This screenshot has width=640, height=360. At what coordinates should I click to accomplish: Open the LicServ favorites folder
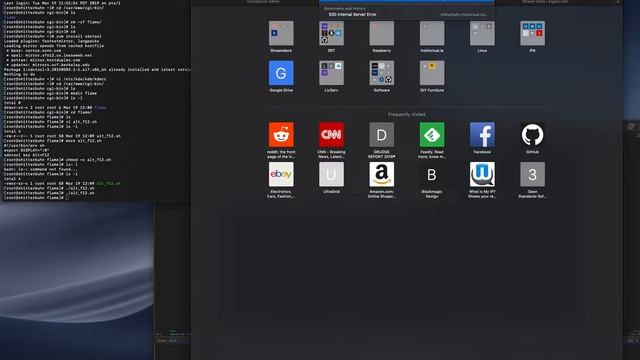pos(331,73)
